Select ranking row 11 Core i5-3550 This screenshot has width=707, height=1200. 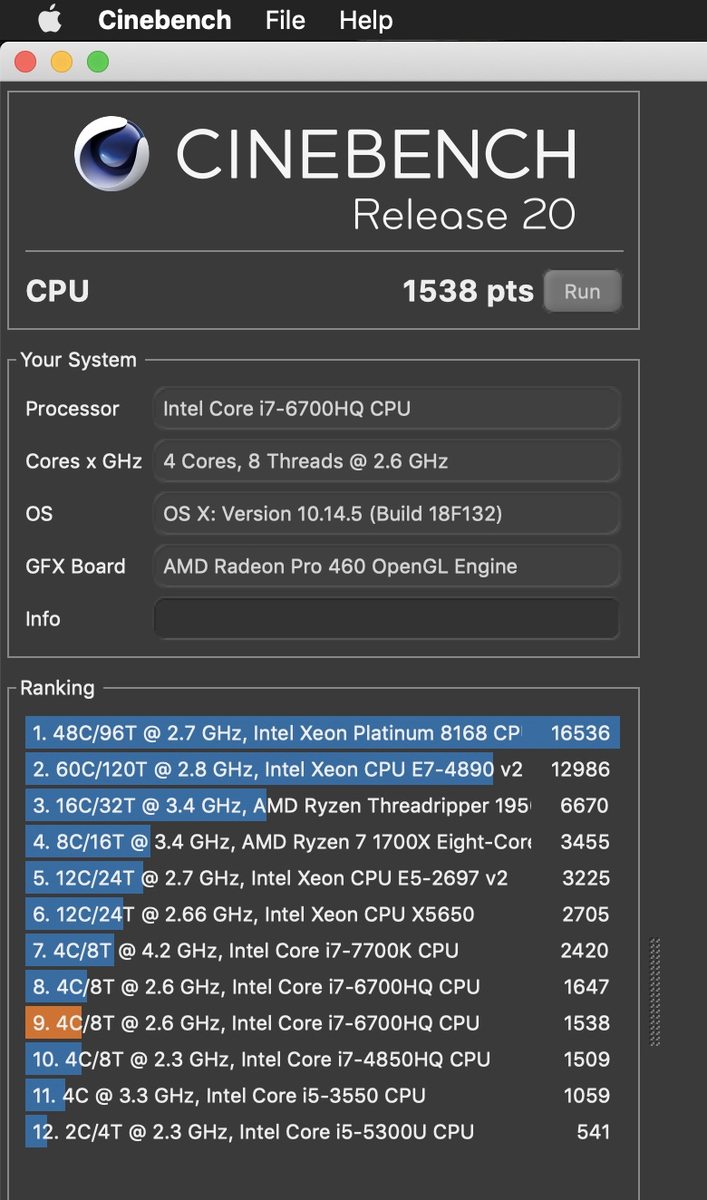[x=322, y=1095]
